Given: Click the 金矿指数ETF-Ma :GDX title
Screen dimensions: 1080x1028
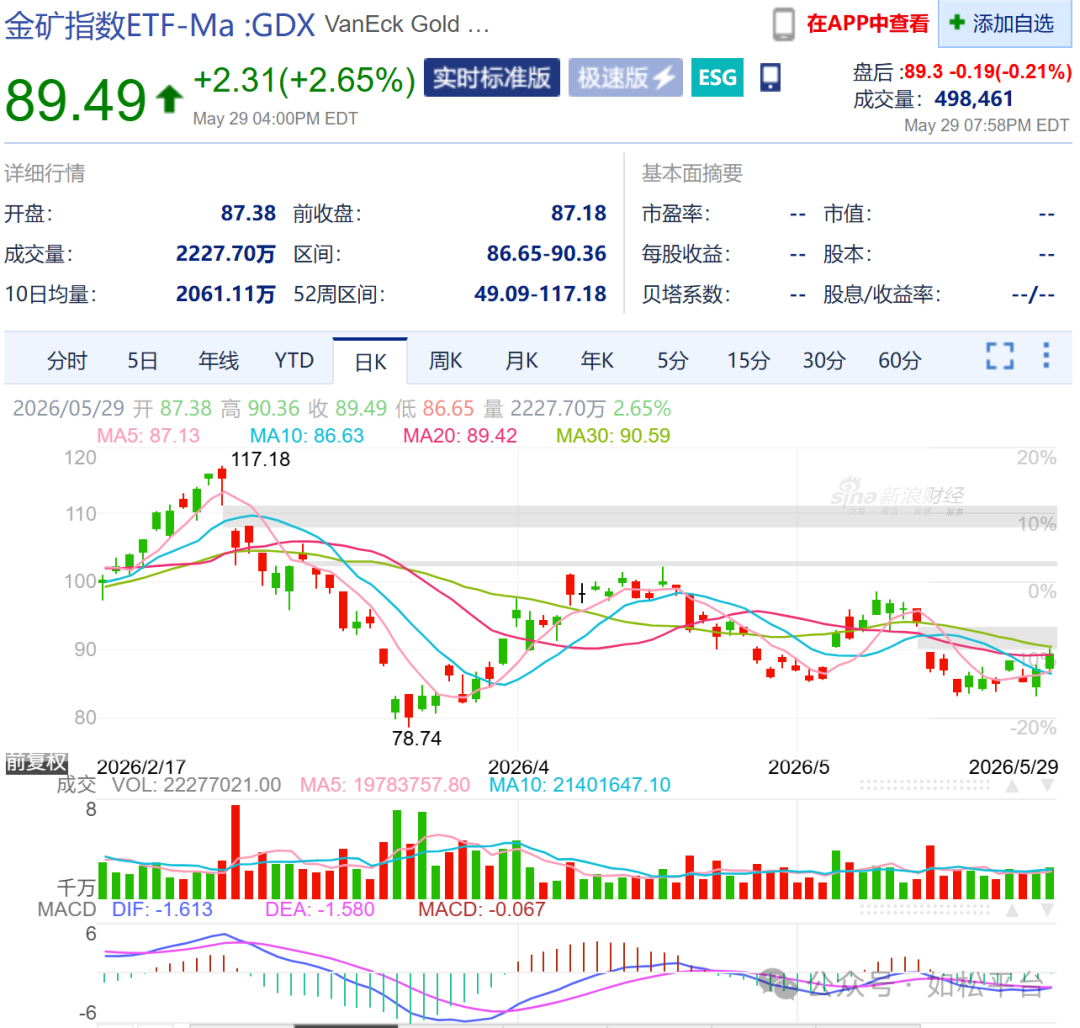Looking at the screenshot, I should click(x=160, y=26).
